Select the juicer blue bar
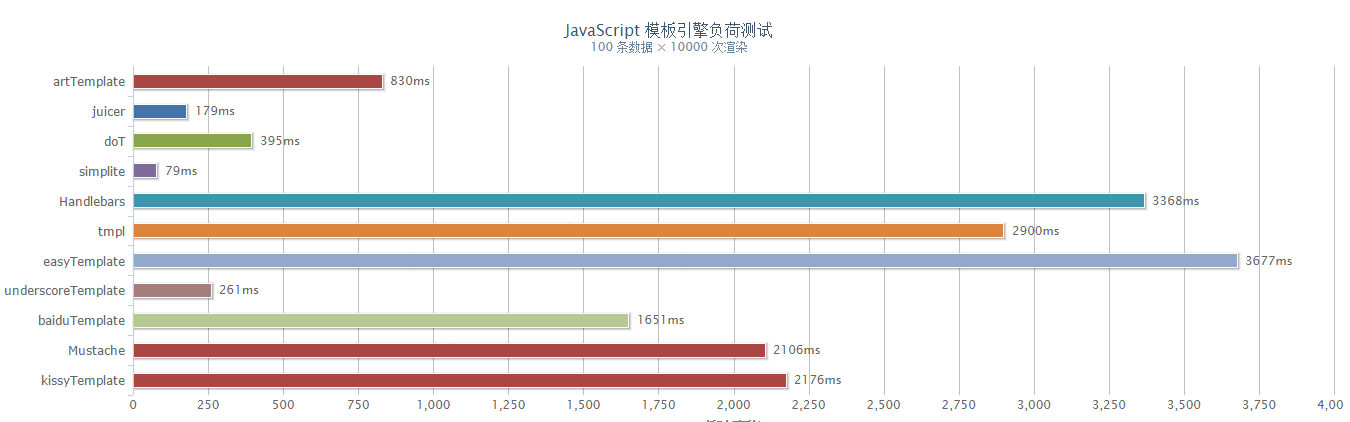 click(159, 111)
